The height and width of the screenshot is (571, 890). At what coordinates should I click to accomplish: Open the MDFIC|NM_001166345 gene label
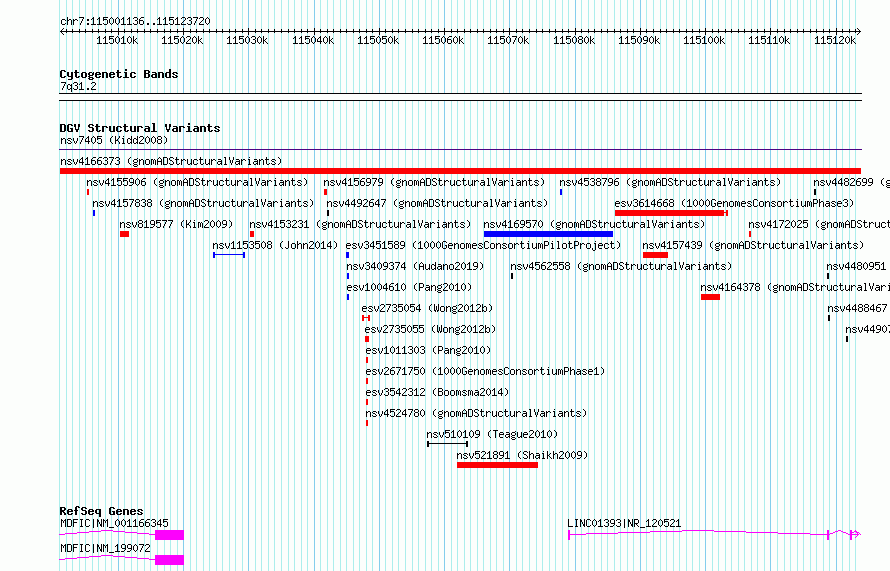pos(114,523)
